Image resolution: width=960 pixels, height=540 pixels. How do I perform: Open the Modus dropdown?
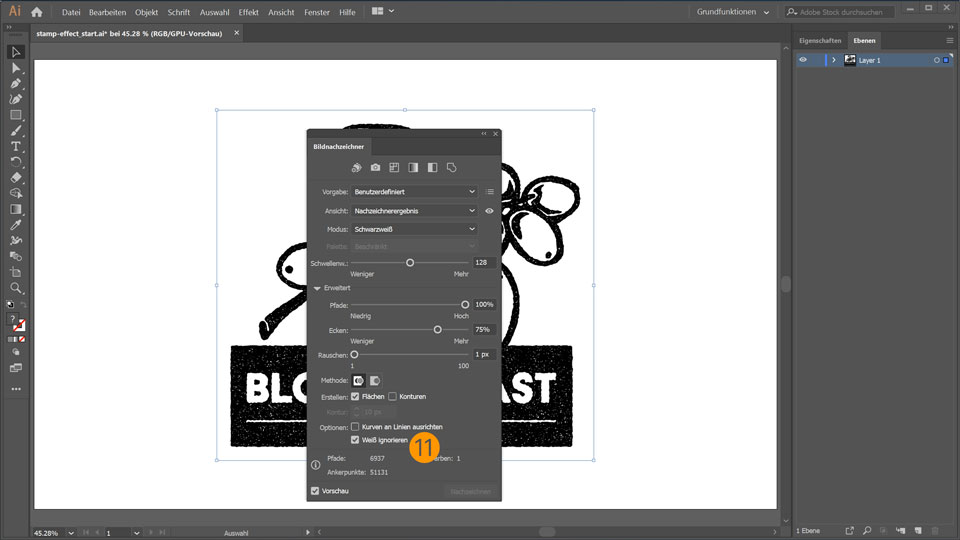414,229
